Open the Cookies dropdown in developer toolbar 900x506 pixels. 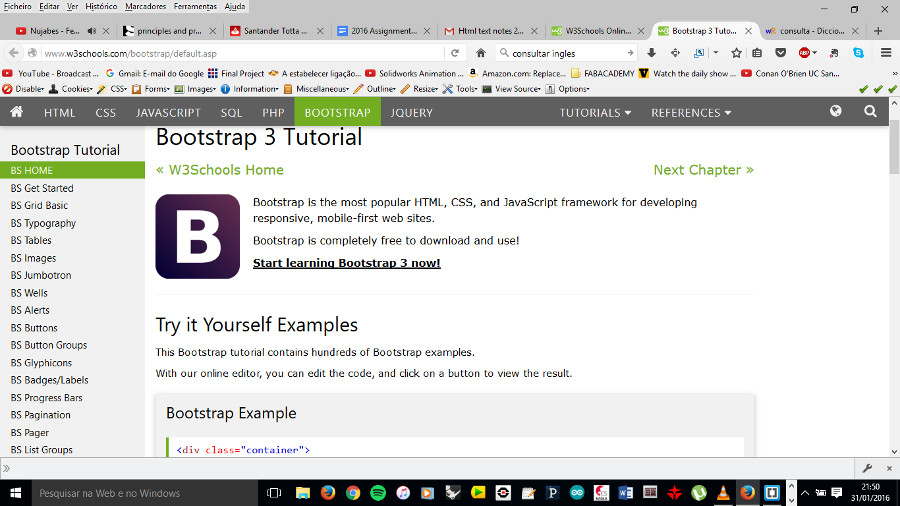pyautogui.click(x=71, y=89)
